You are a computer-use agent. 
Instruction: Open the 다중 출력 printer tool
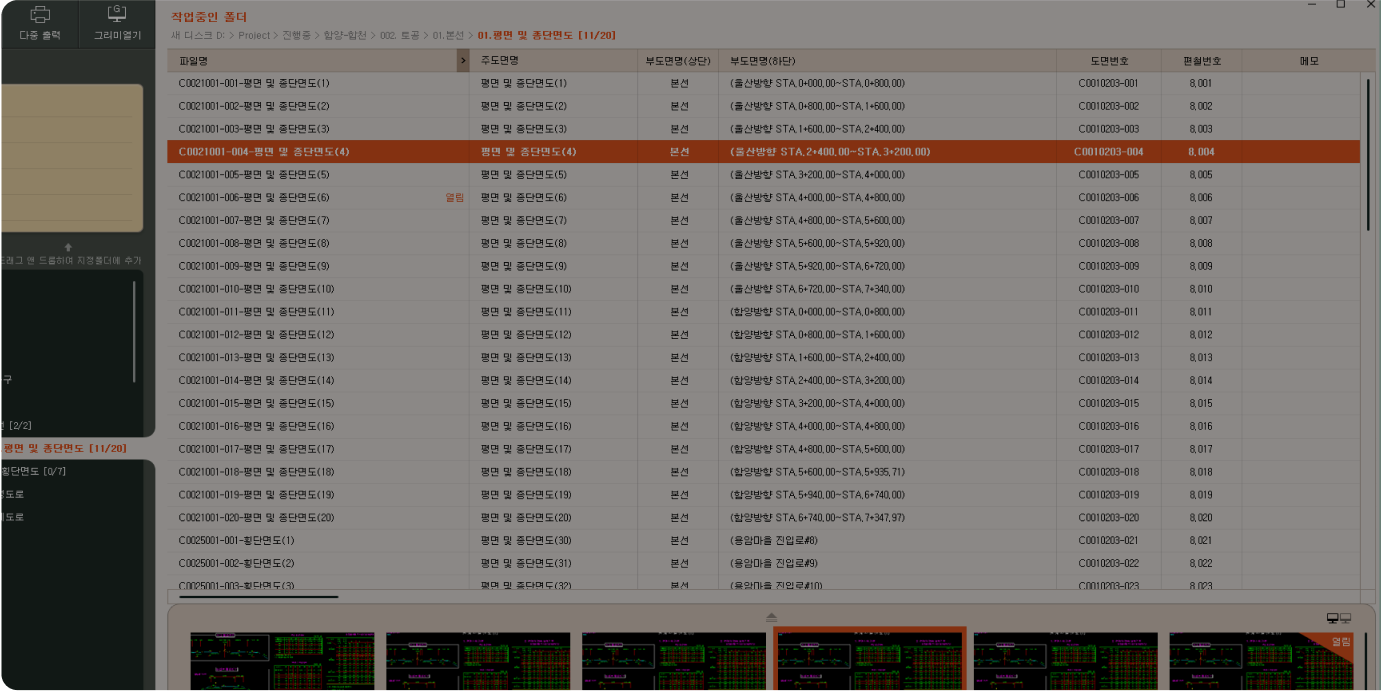tap(40, 24)
